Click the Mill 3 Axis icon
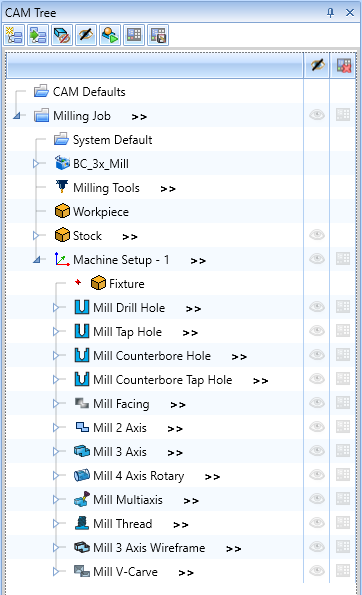The width and height of the screenshot is (362, 595). click(82, 451)
